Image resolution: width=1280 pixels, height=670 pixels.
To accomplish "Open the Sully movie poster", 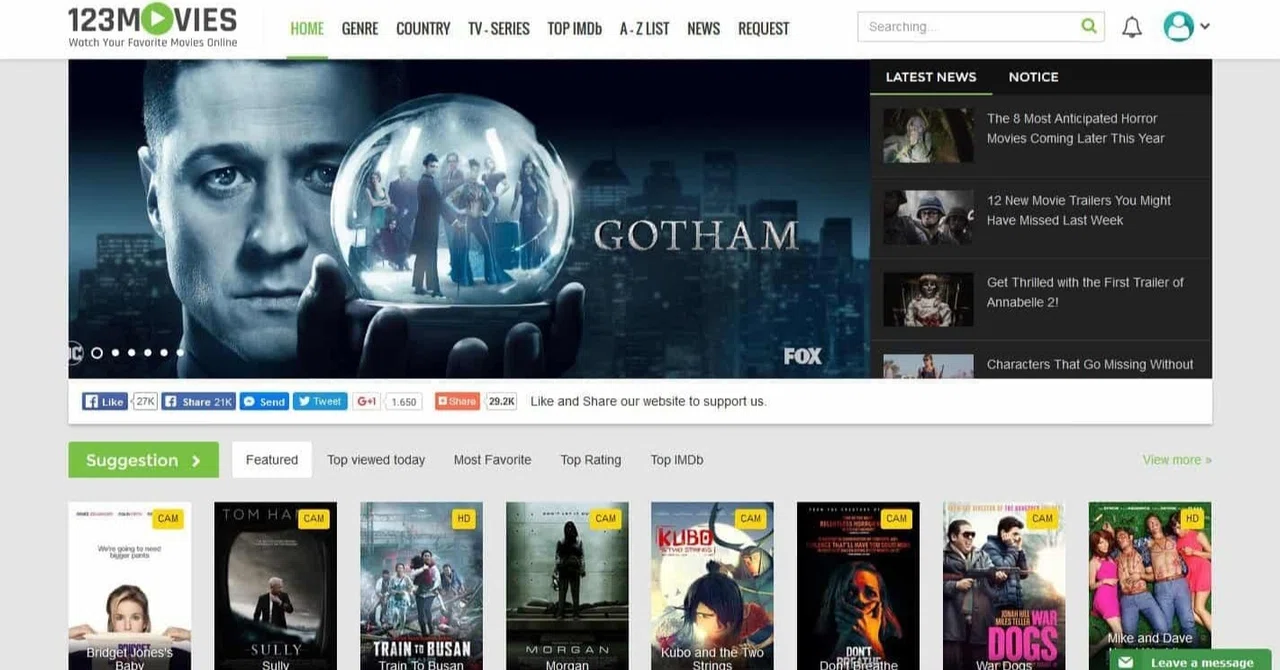I will 275,586.
